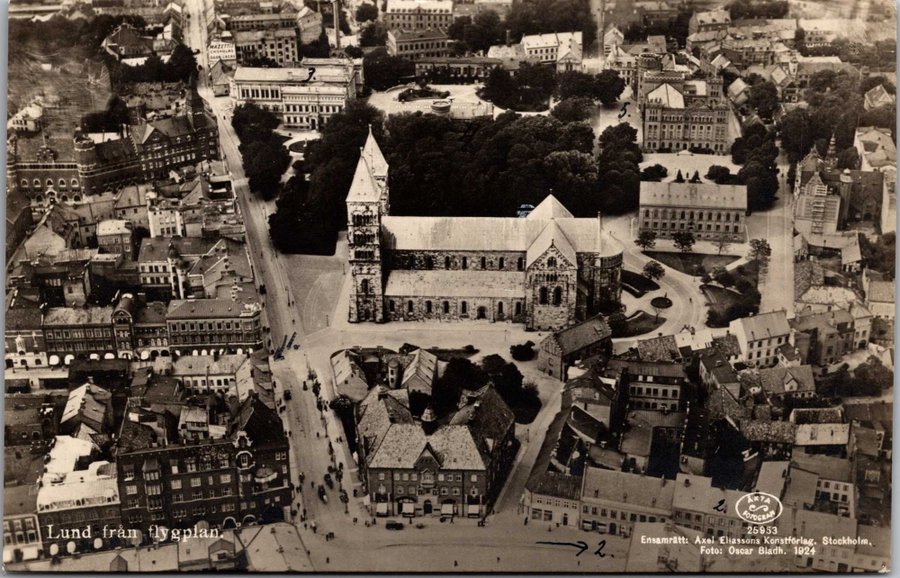
Task: Click the handwritten 2 above the logo
Action: click(719, 506)
